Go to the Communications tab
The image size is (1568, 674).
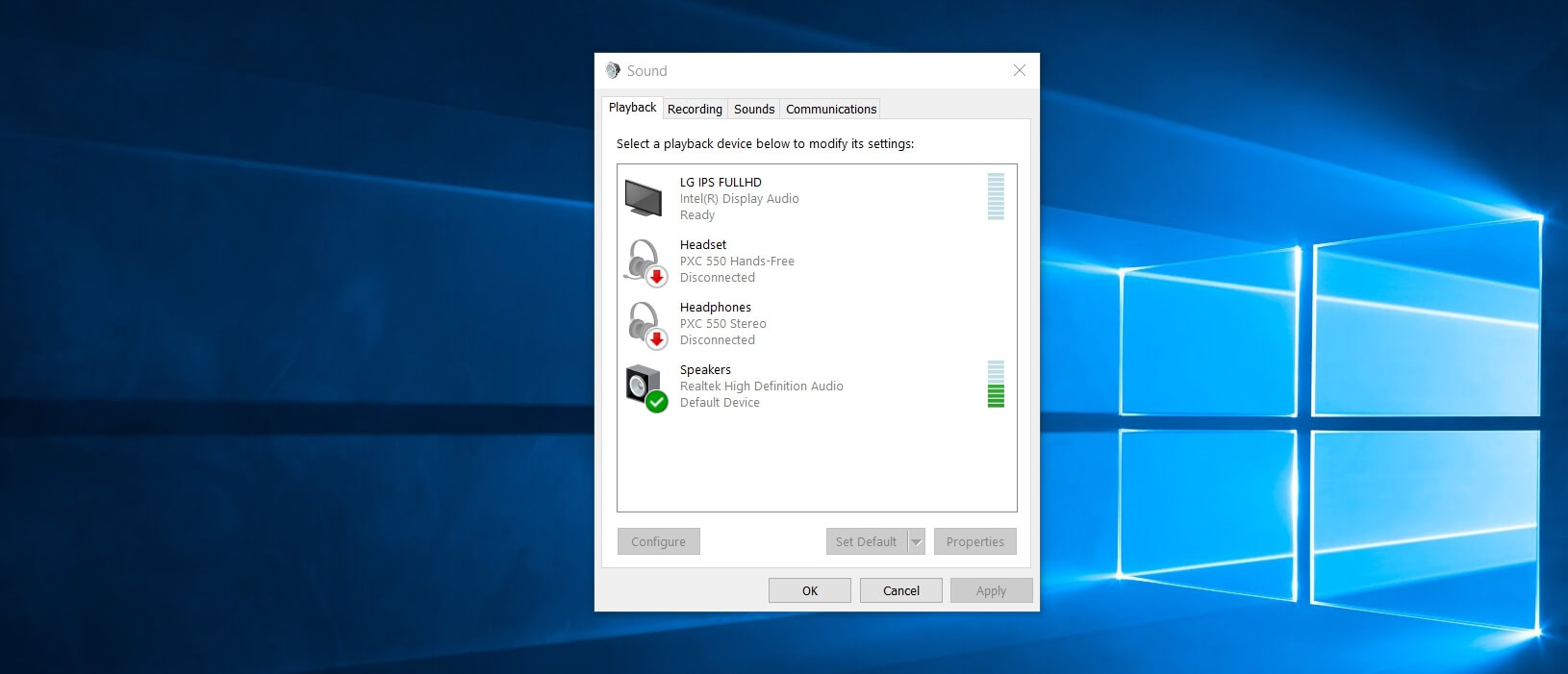[x=831, y=110]
